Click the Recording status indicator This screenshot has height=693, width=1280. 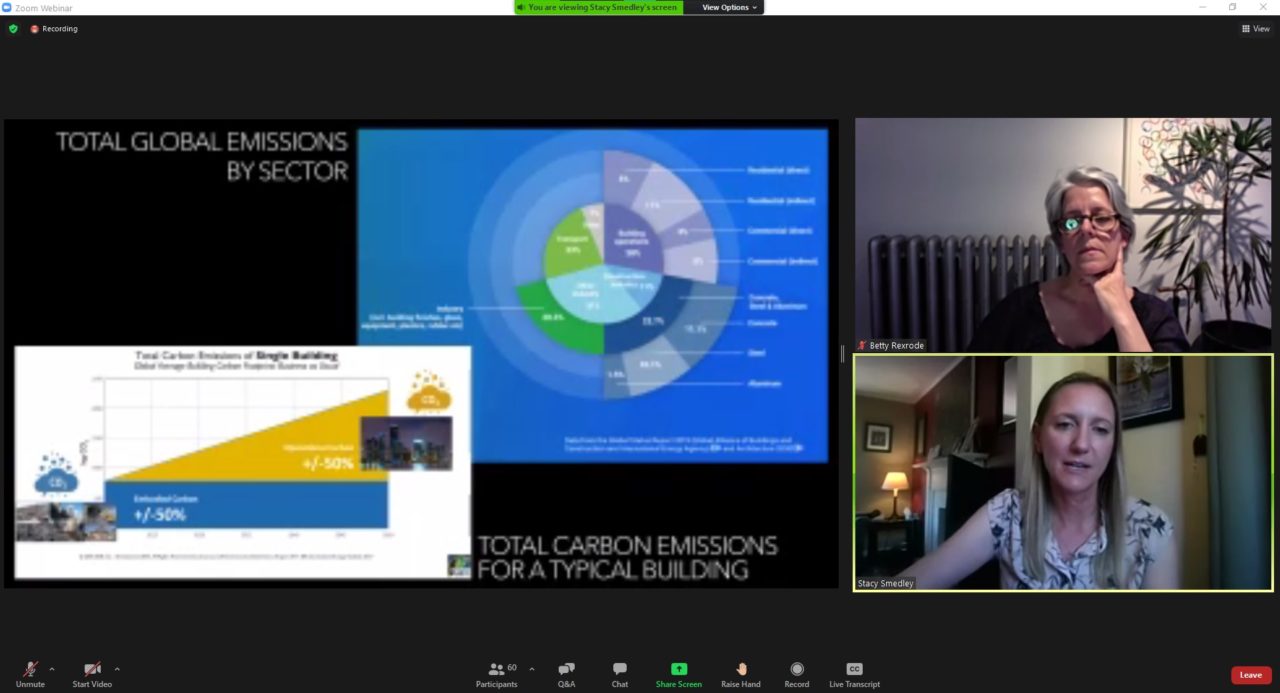click(54, 29)
